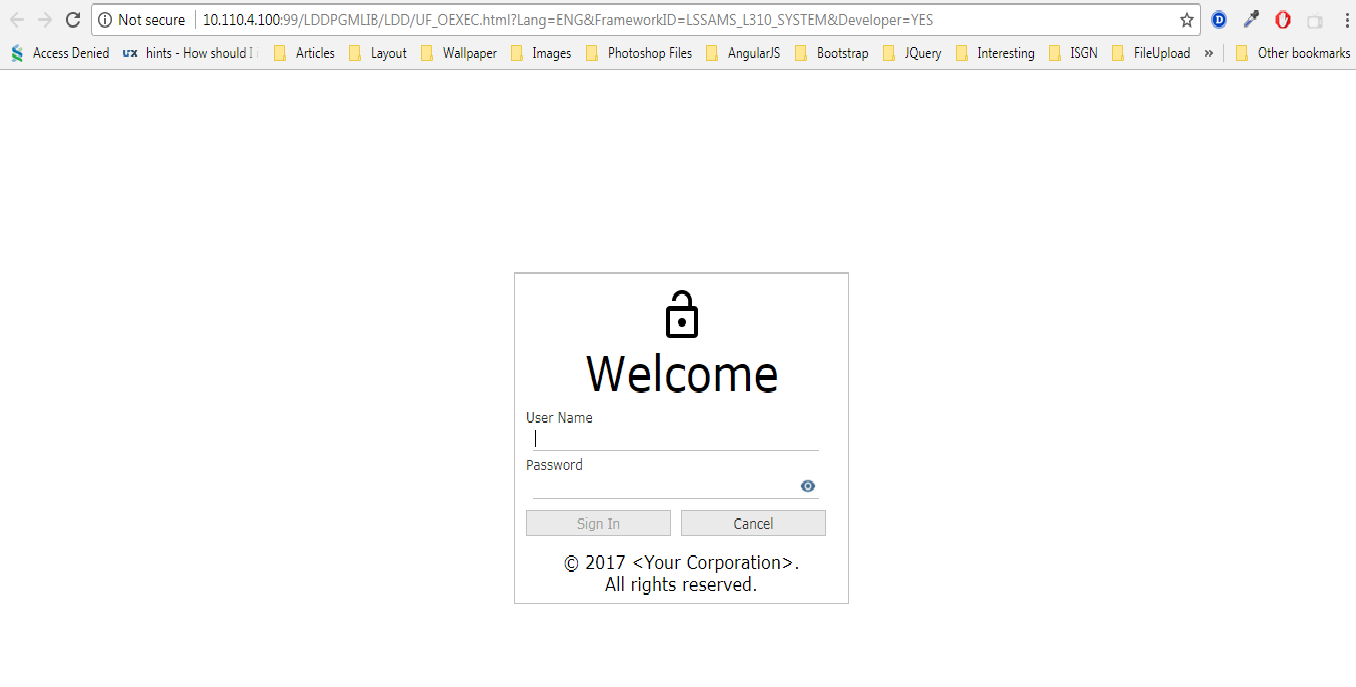Image resolution: width=1356 pixels, height=687 pixels.
Task: Open the AngularJS bookmark folder
Action: (743, 53)
